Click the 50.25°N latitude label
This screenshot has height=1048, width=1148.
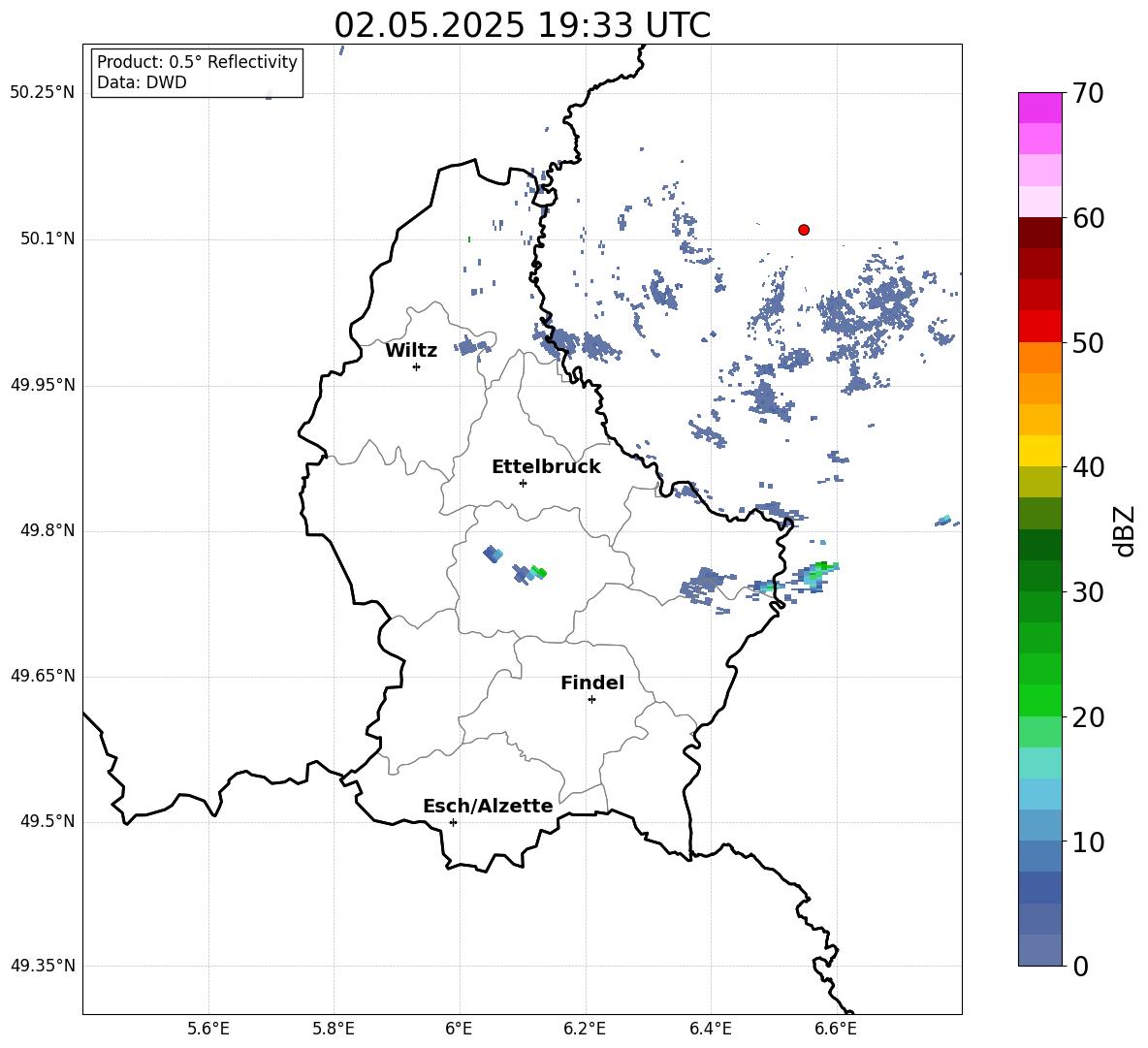click(x=43, y=93)
